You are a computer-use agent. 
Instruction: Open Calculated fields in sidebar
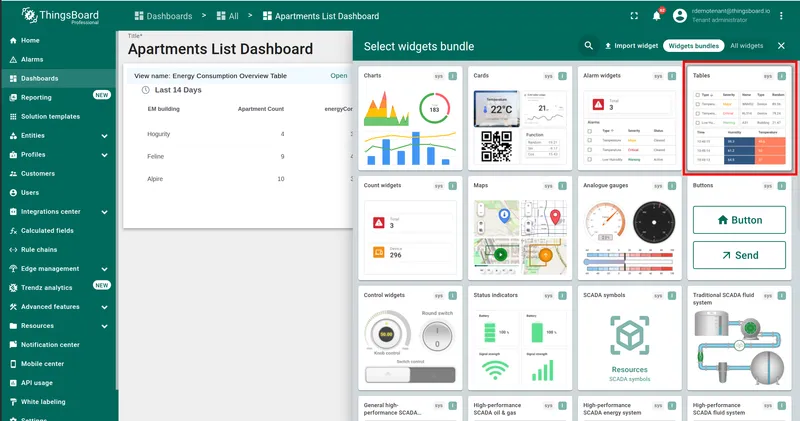(58, 231)
